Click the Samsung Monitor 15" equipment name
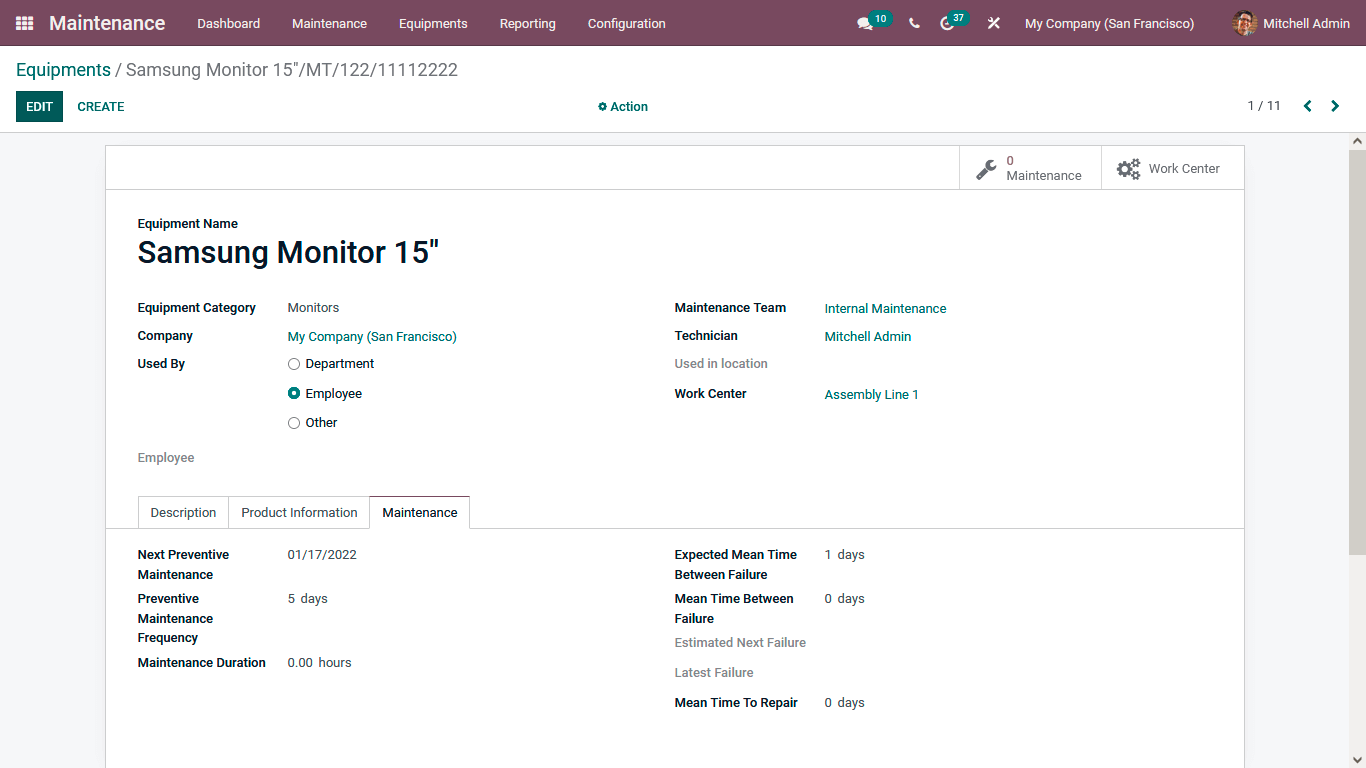This screenshot has width=1366, height=768. (x=288, y=253)
